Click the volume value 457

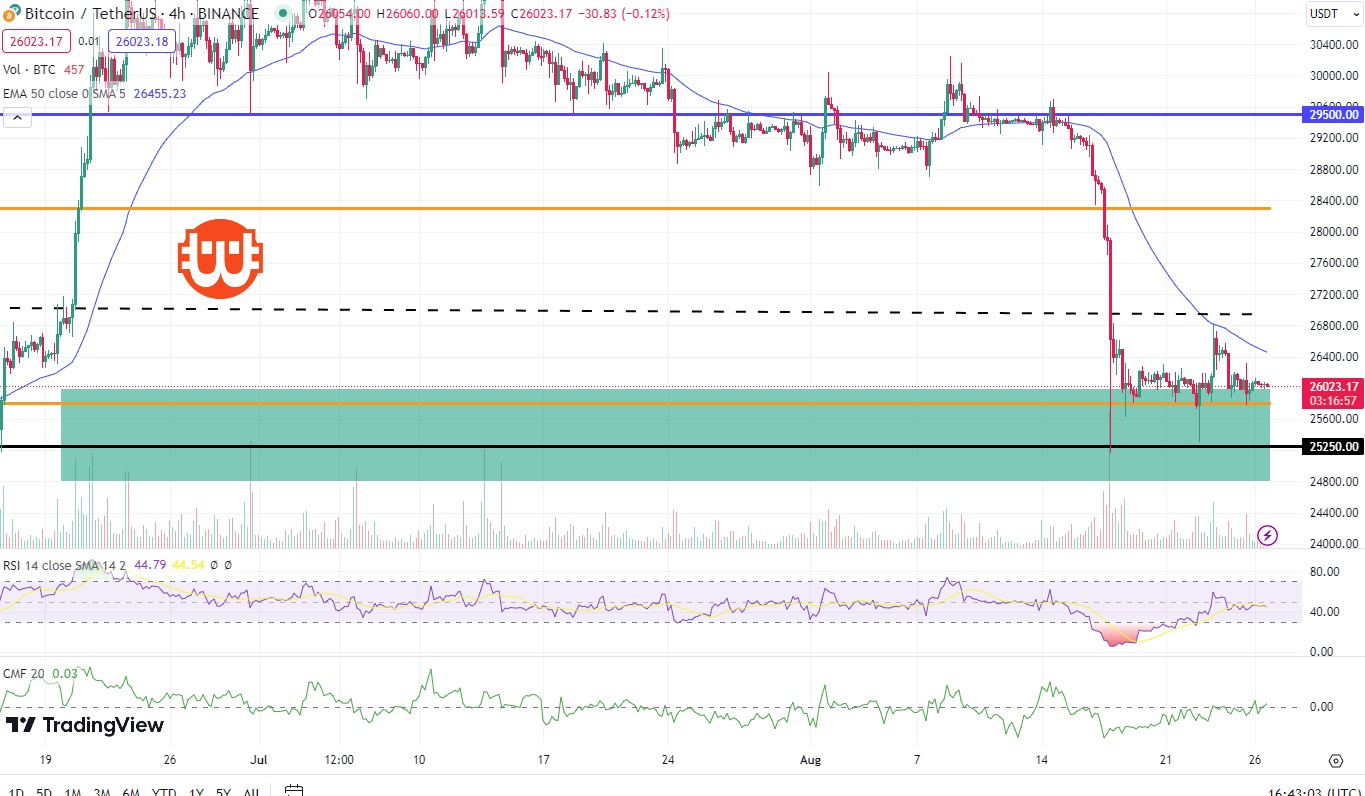click(x=74, y=70)
